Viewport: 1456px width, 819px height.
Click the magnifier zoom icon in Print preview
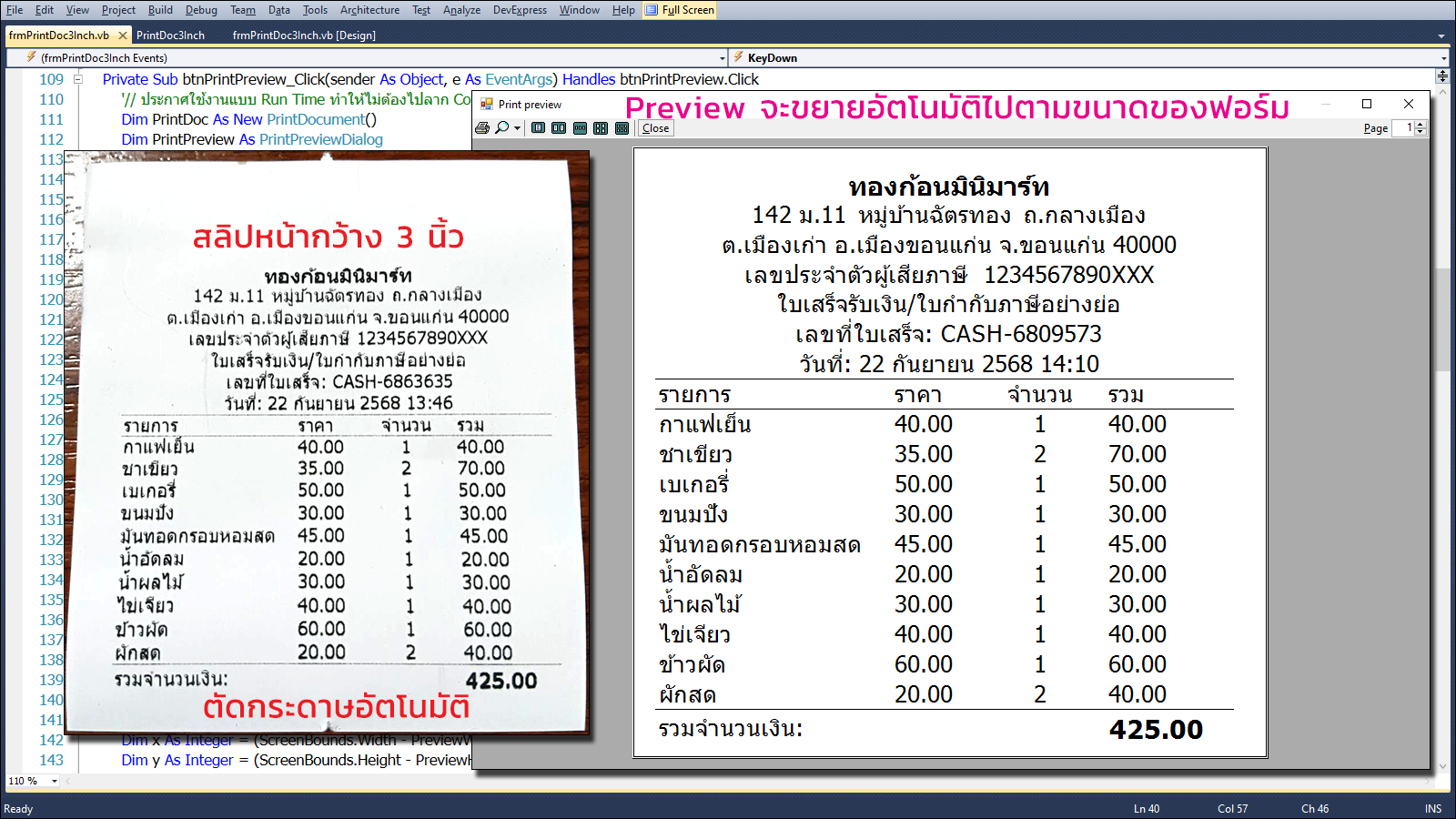pyautogui.click(x=501, y=128)
